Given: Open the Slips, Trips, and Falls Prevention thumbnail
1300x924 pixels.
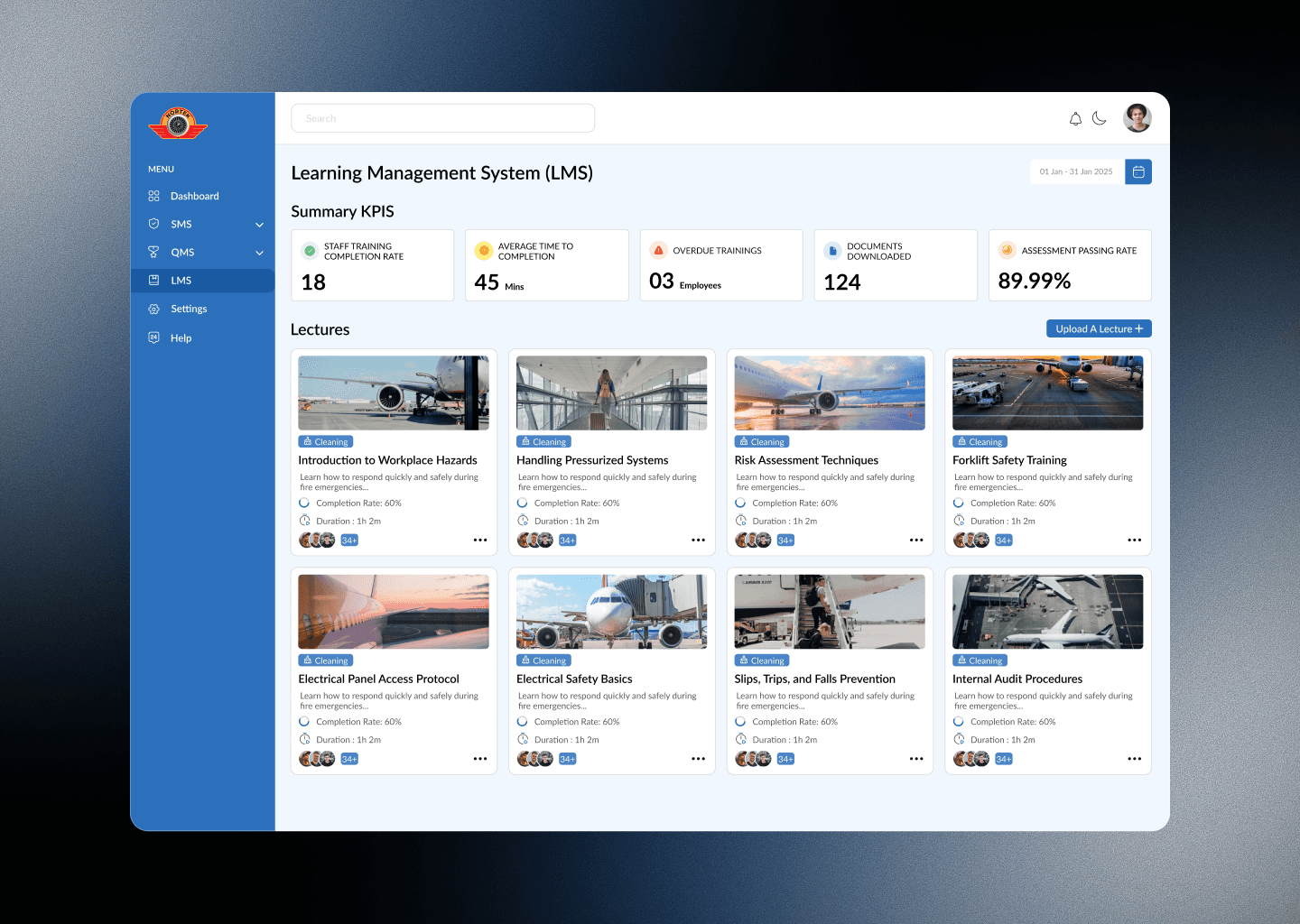Looking at the screenshot, I should [x=830, y=612].
